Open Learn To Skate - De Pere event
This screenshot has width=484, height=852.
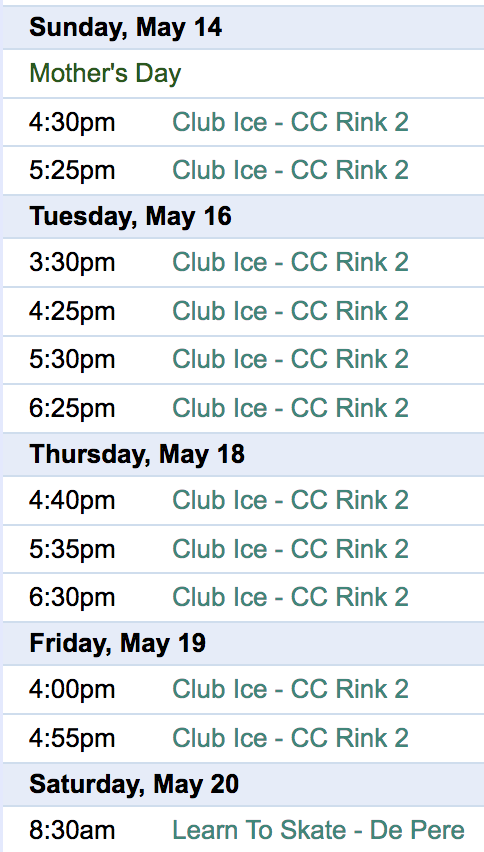tap(318, 830)
